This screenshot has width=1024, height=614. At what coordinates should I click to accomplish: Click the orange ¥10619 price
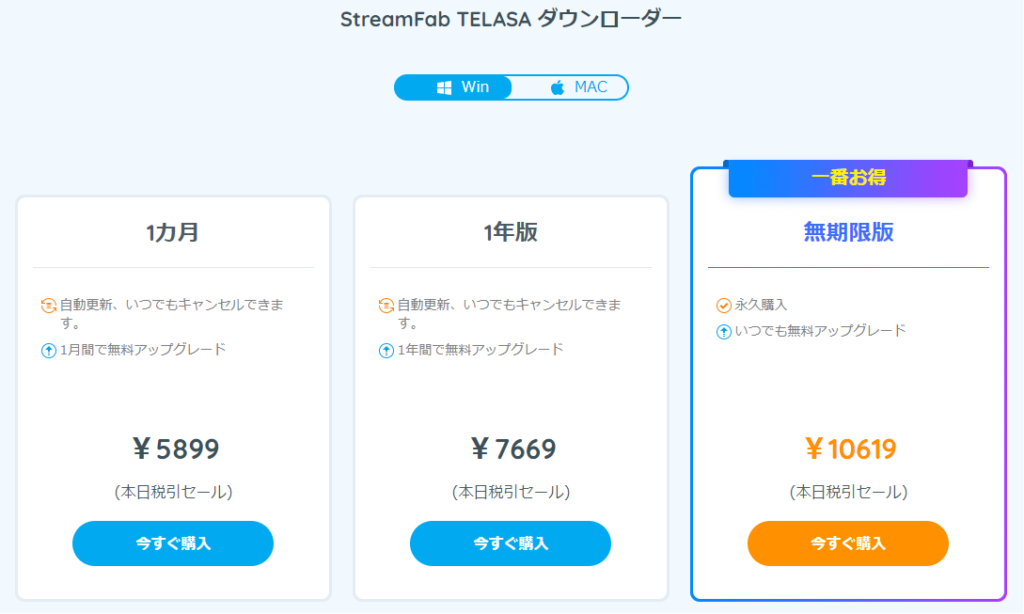point(850,449)
